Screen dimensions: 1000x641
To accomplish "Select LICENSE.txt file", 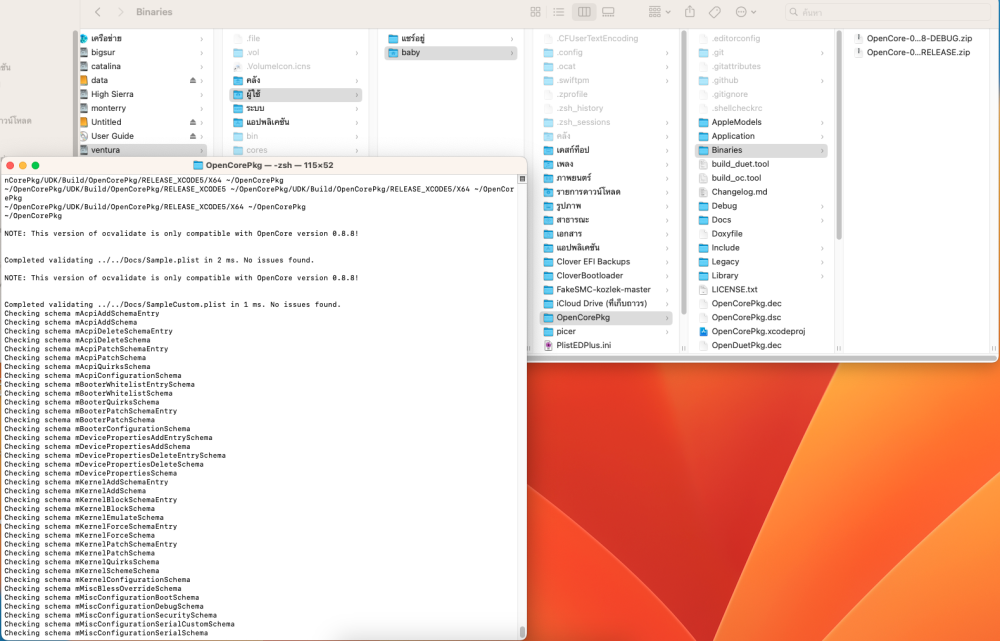I will [x=761, y=290].
